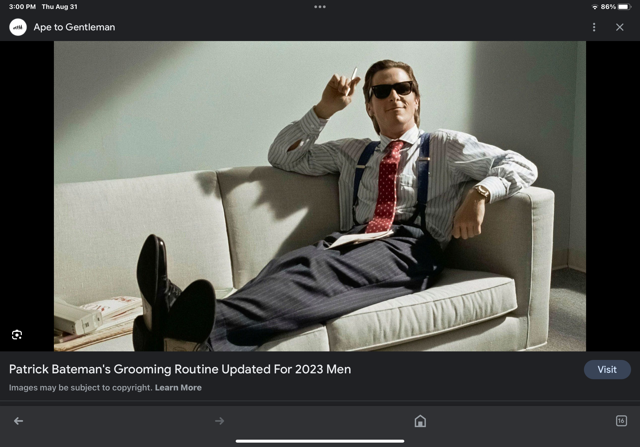The height and width of the screenshot is (447, 640).
Task: Open the Patrick Bateman's Grooming Routine title
Action: click(x=180, y=369)
